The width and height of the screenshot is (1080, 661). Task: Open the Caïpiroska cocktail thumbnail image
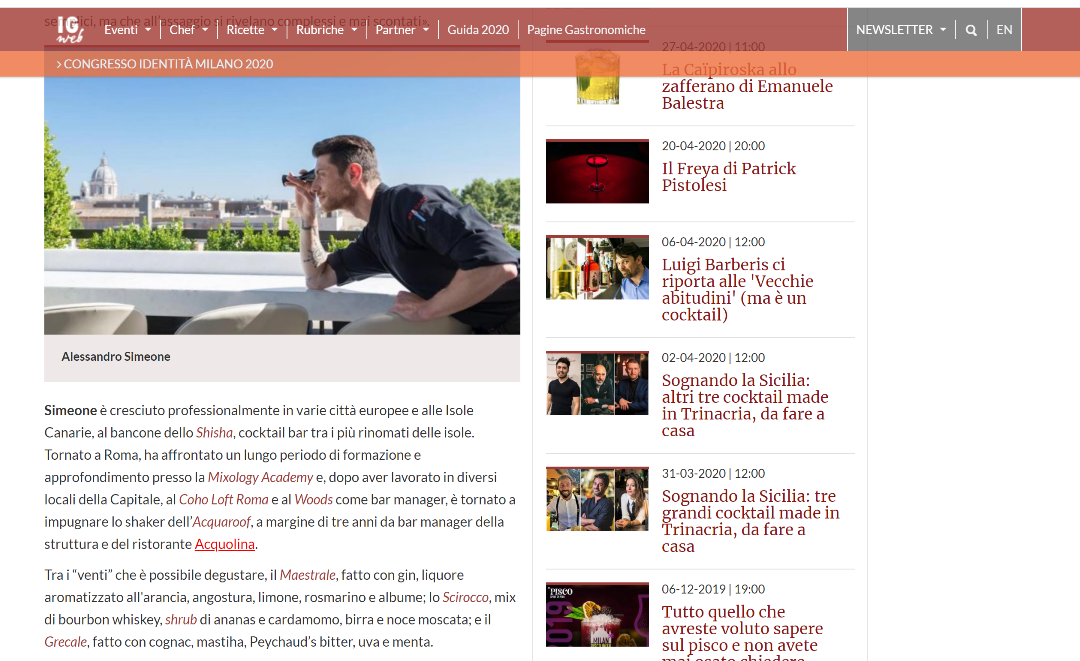[597, 75]
